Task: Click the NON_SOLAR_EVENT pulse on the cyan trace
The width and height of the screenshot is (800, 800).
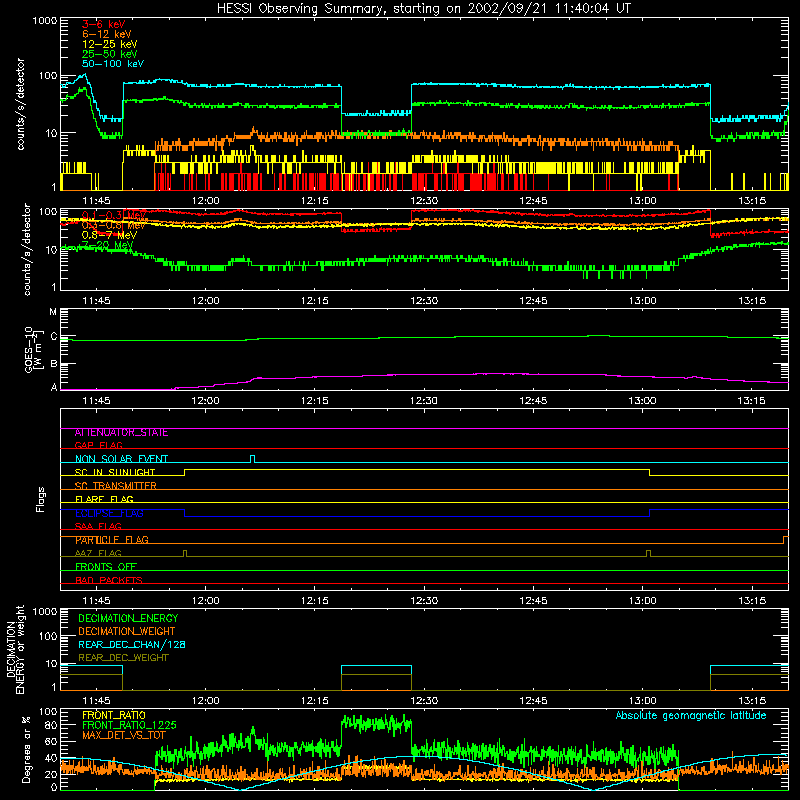Action: pyautogui.click(x=253, y=459)
